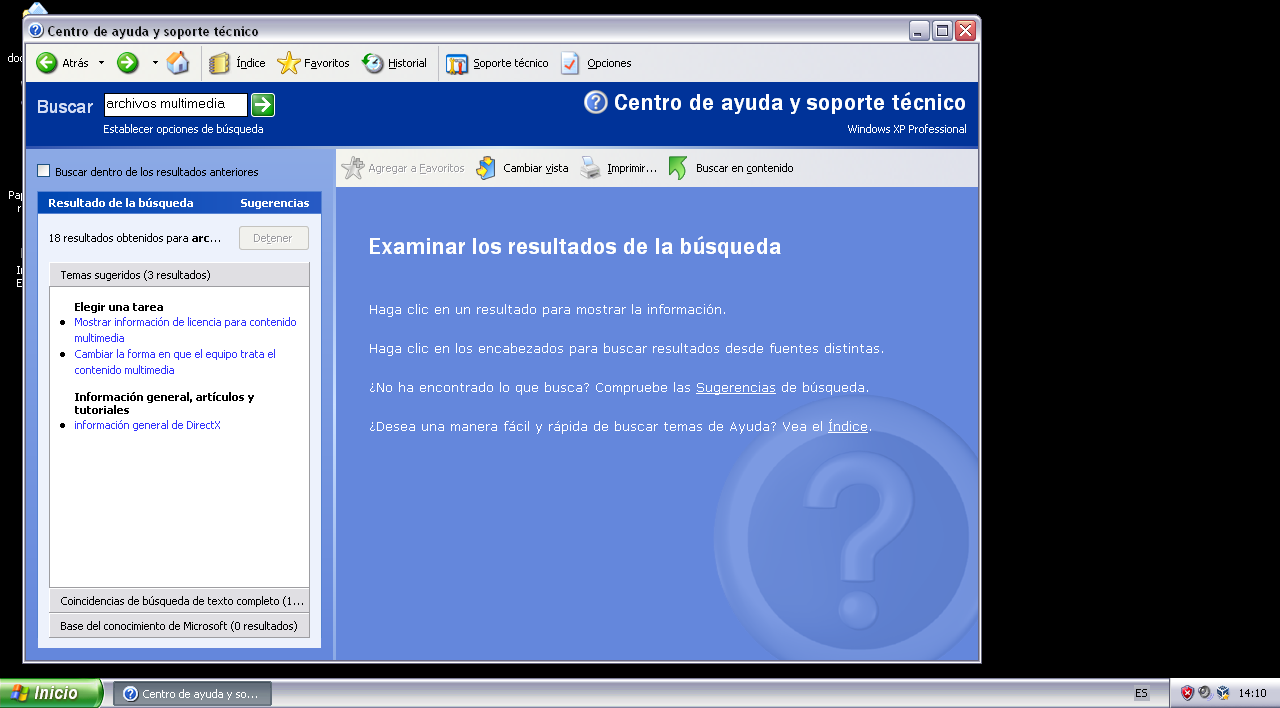The image size is (1280, 708).
Task: Go to the Home page icon
Action: [x=178, y=63]
